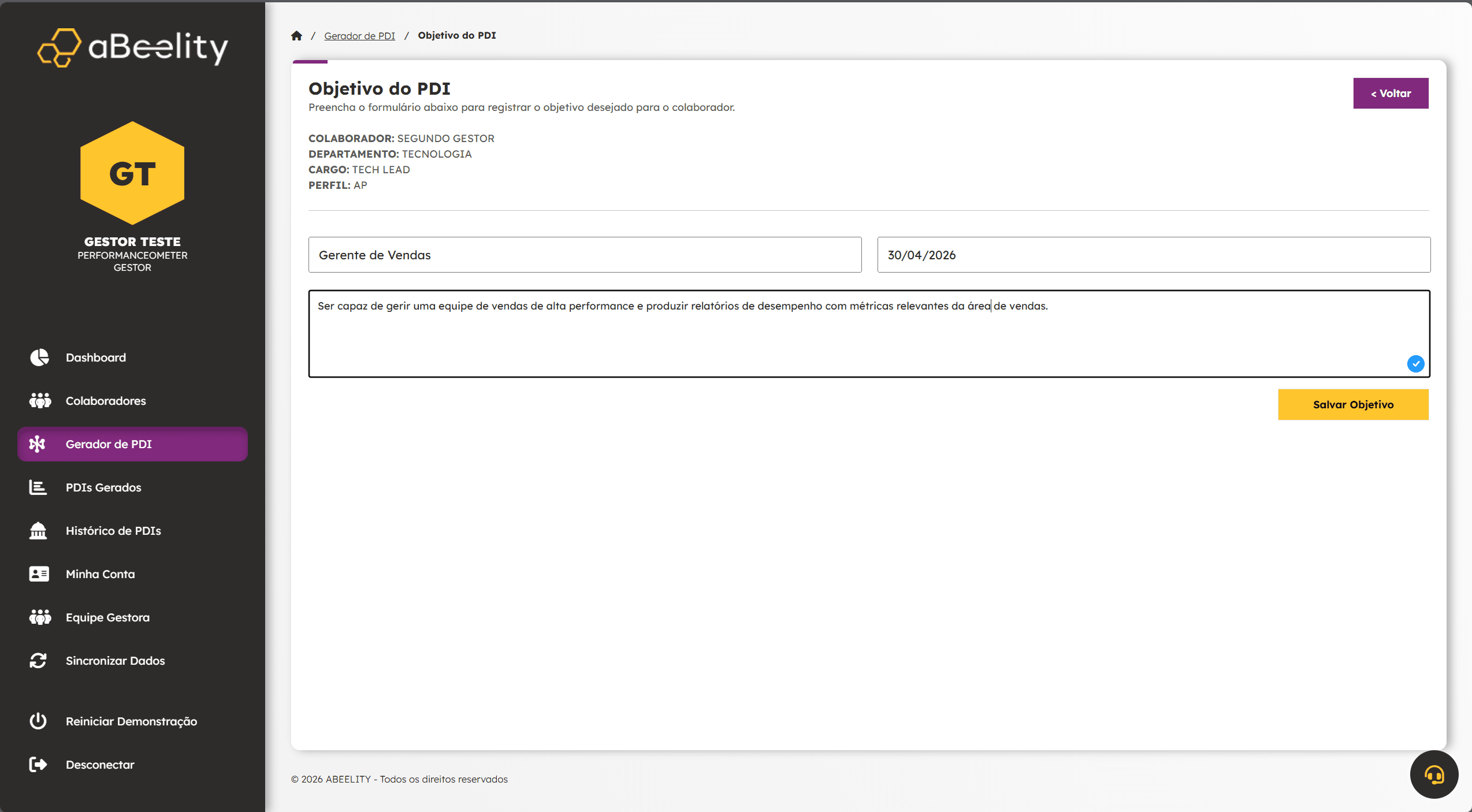Go to the Colaboradores menu entry

pyautogui.click(x=106, y=401)
